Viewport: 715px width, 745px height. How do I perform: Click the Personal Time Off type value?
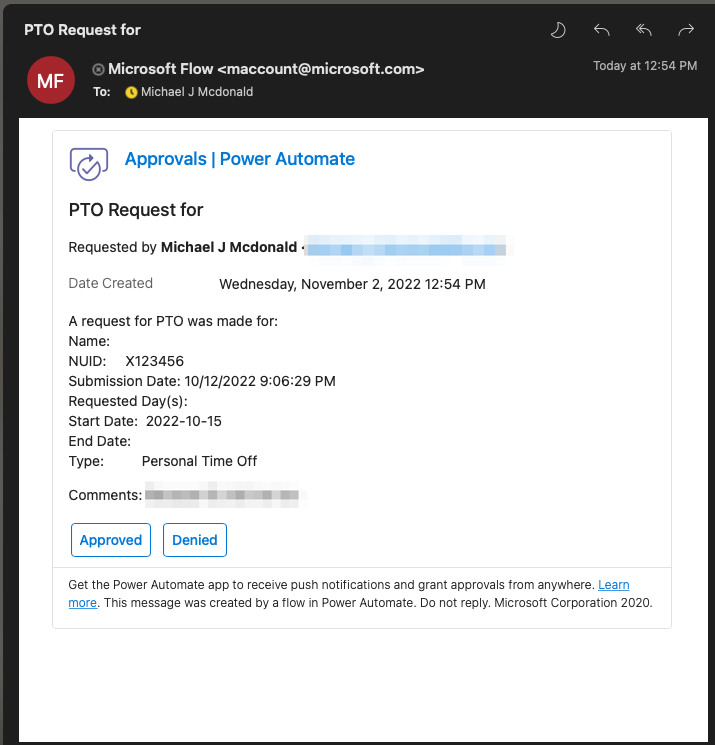click(199, 461)
